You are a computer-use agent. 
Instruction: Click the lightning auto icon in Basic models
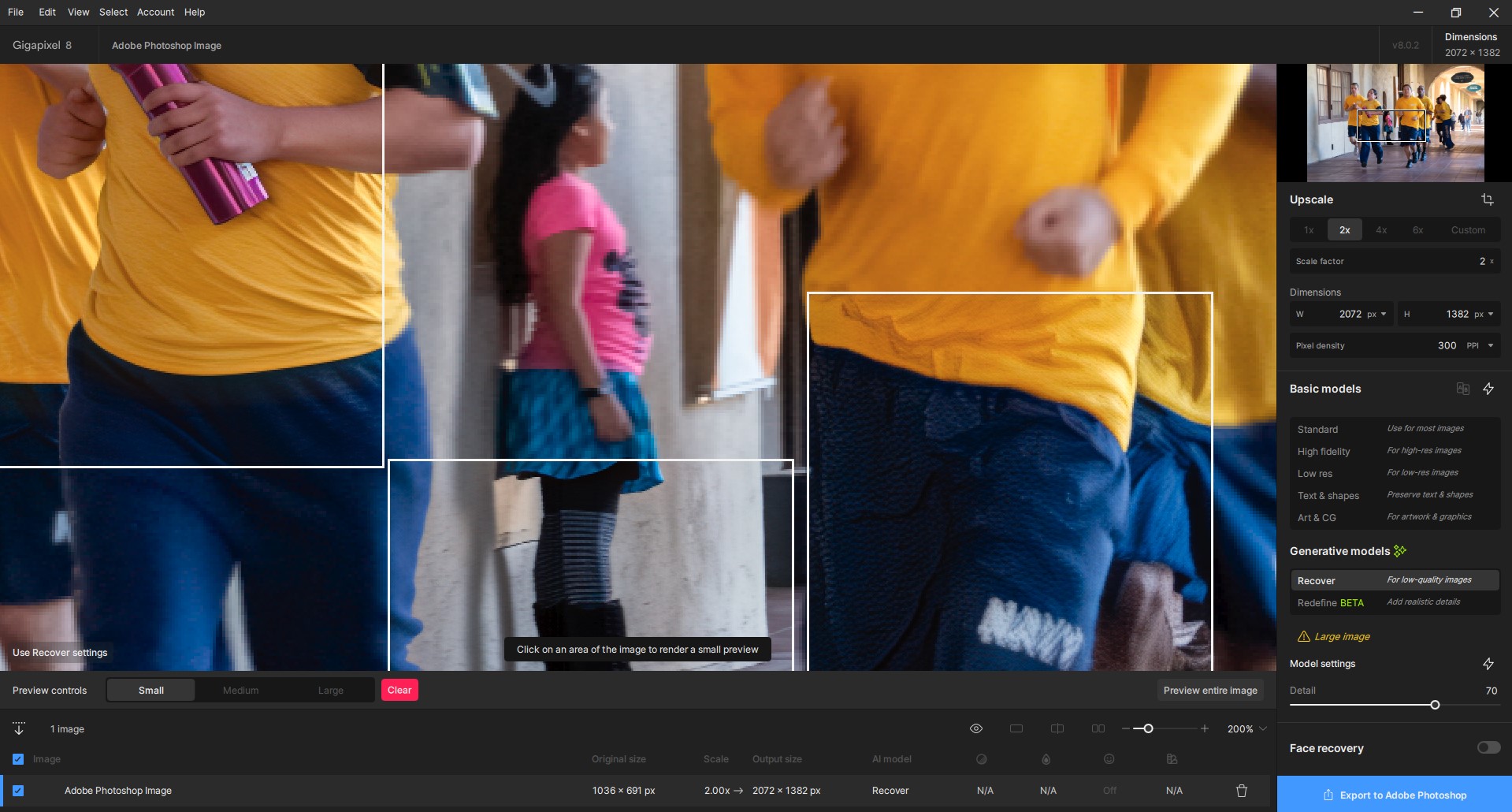click(x=1488, y=389)
